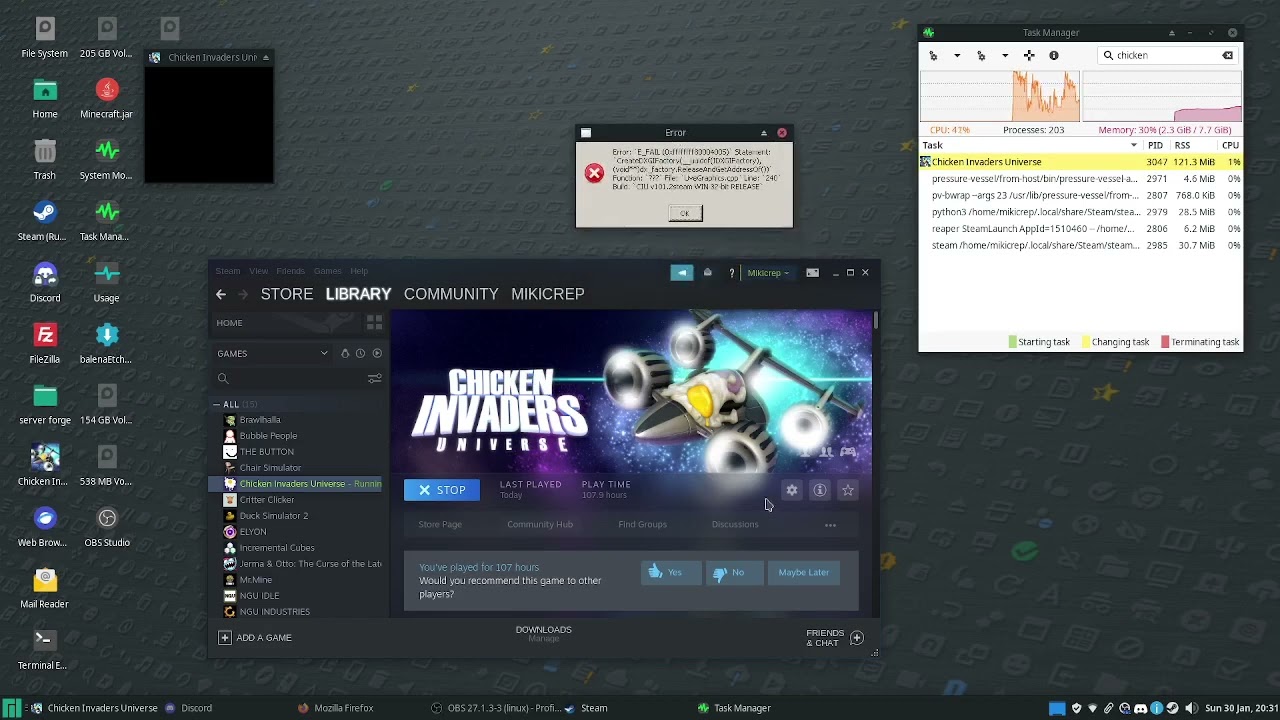The width and height of the screenshot is (1280, 720).
Task: Go to COMMUNITY tab in Steam
Action: [x=451, y=294]
